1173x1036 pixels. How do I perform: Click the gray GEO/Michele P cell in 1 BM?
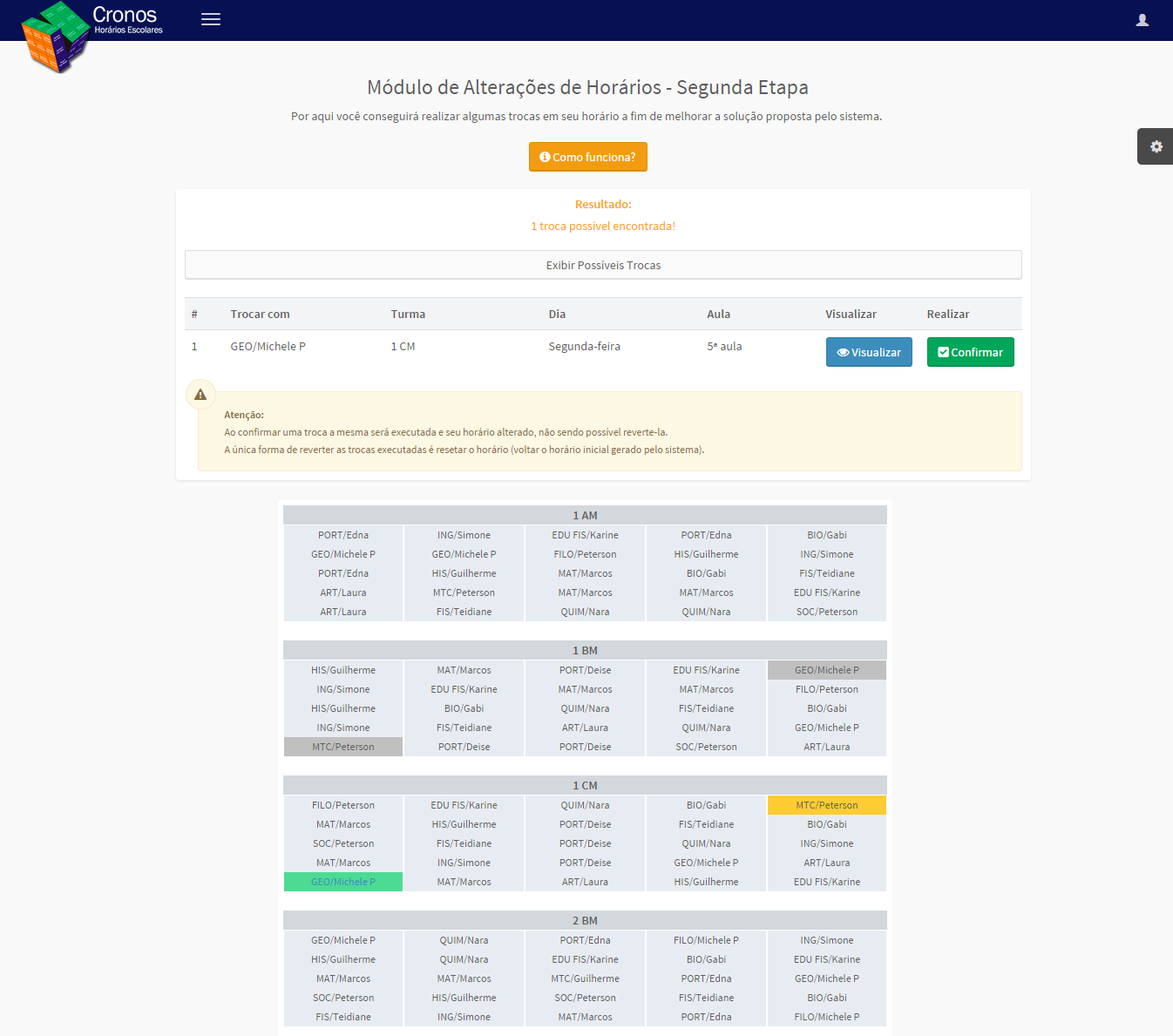point(826,670)
